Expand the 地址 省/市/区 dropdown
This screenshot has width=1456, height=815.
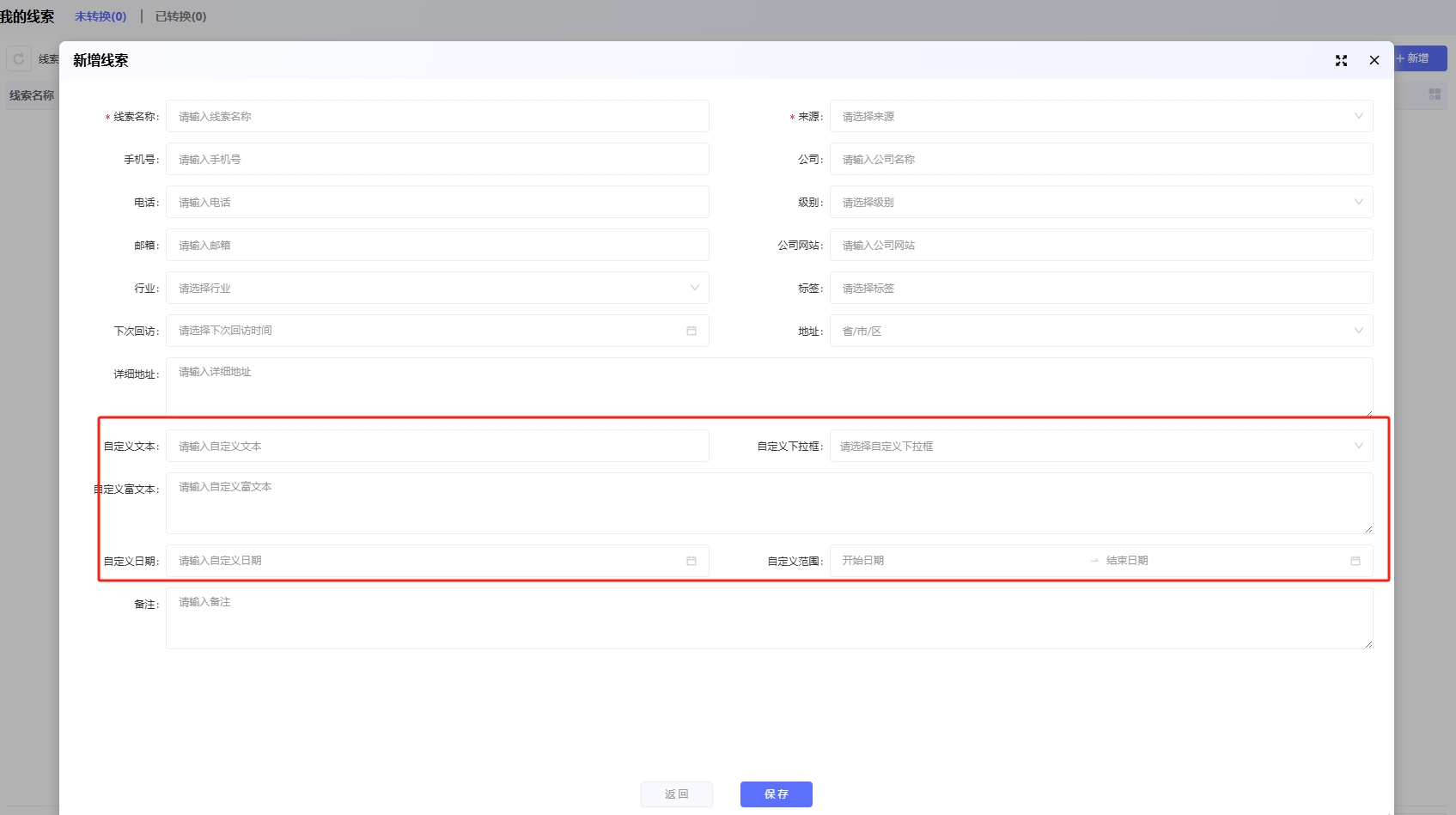(x=1100, y=331)
